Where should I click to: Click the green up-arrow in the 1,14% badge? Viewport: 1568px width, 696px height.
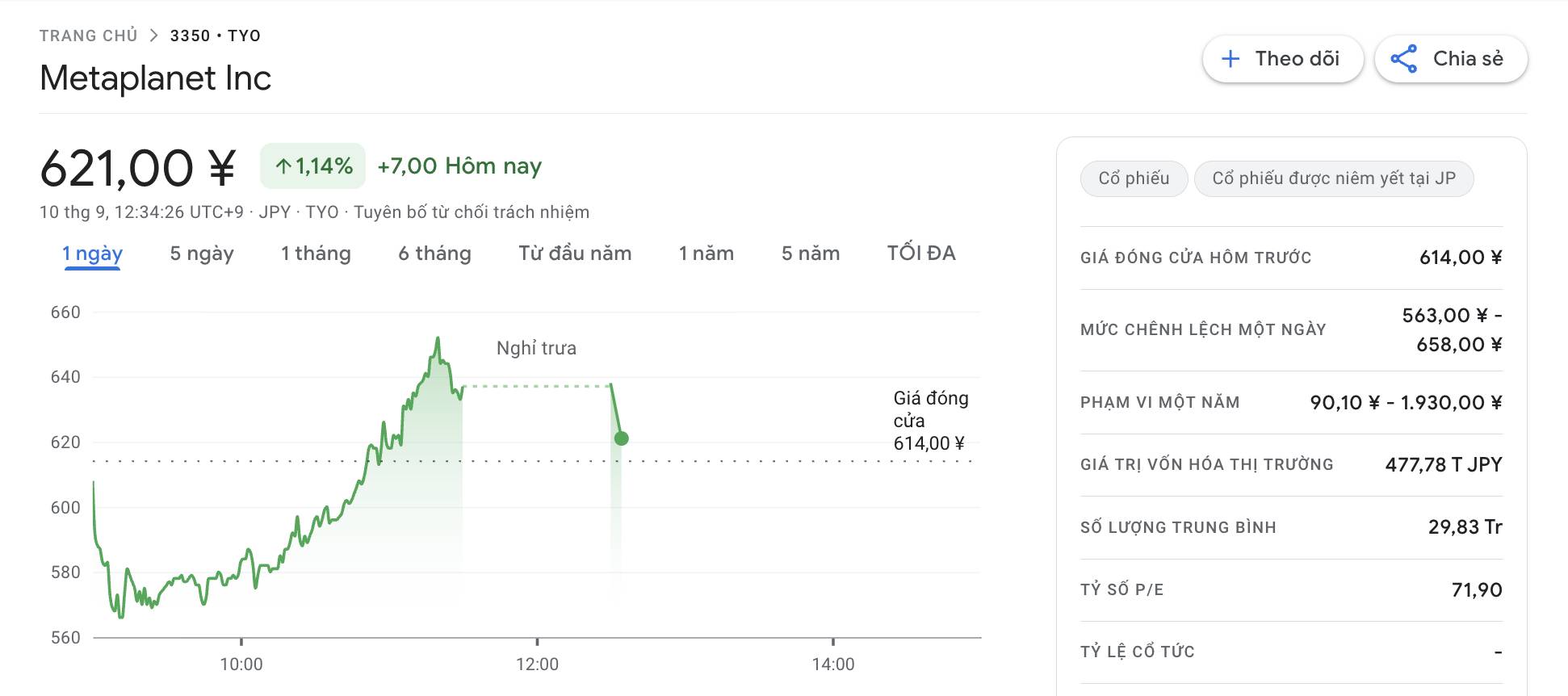coord(283,166)
